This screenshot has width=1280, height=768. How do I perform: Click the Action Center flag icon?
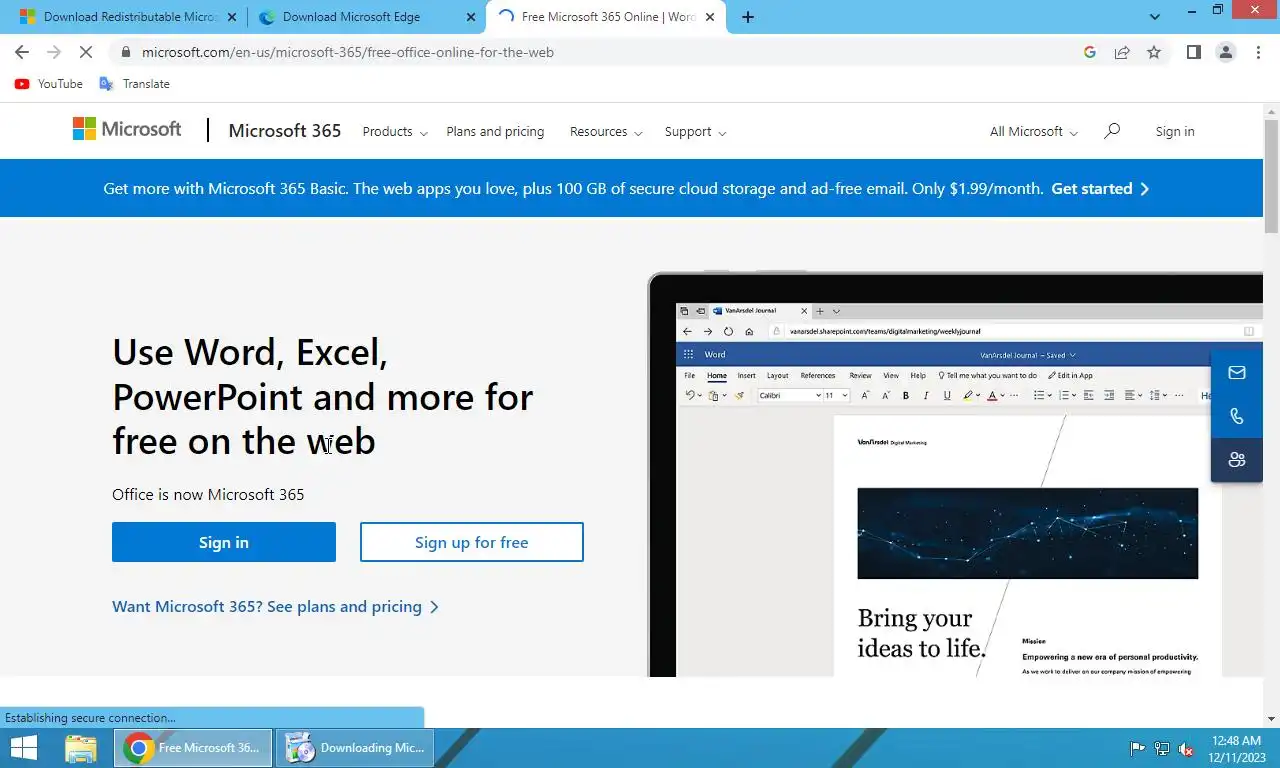(1138, 748)
